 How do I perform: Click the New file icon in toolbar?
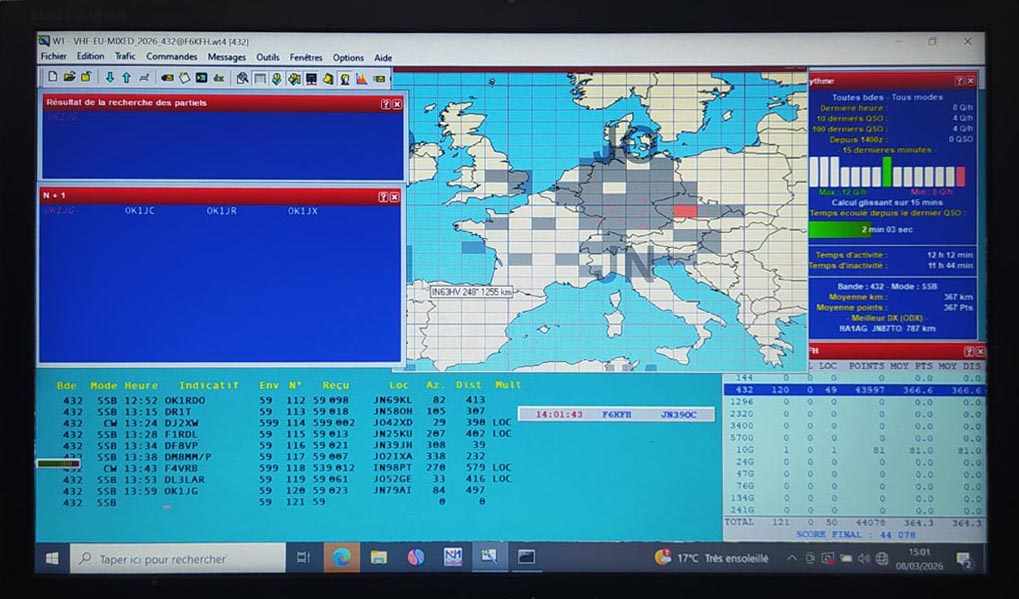point(52,77)
